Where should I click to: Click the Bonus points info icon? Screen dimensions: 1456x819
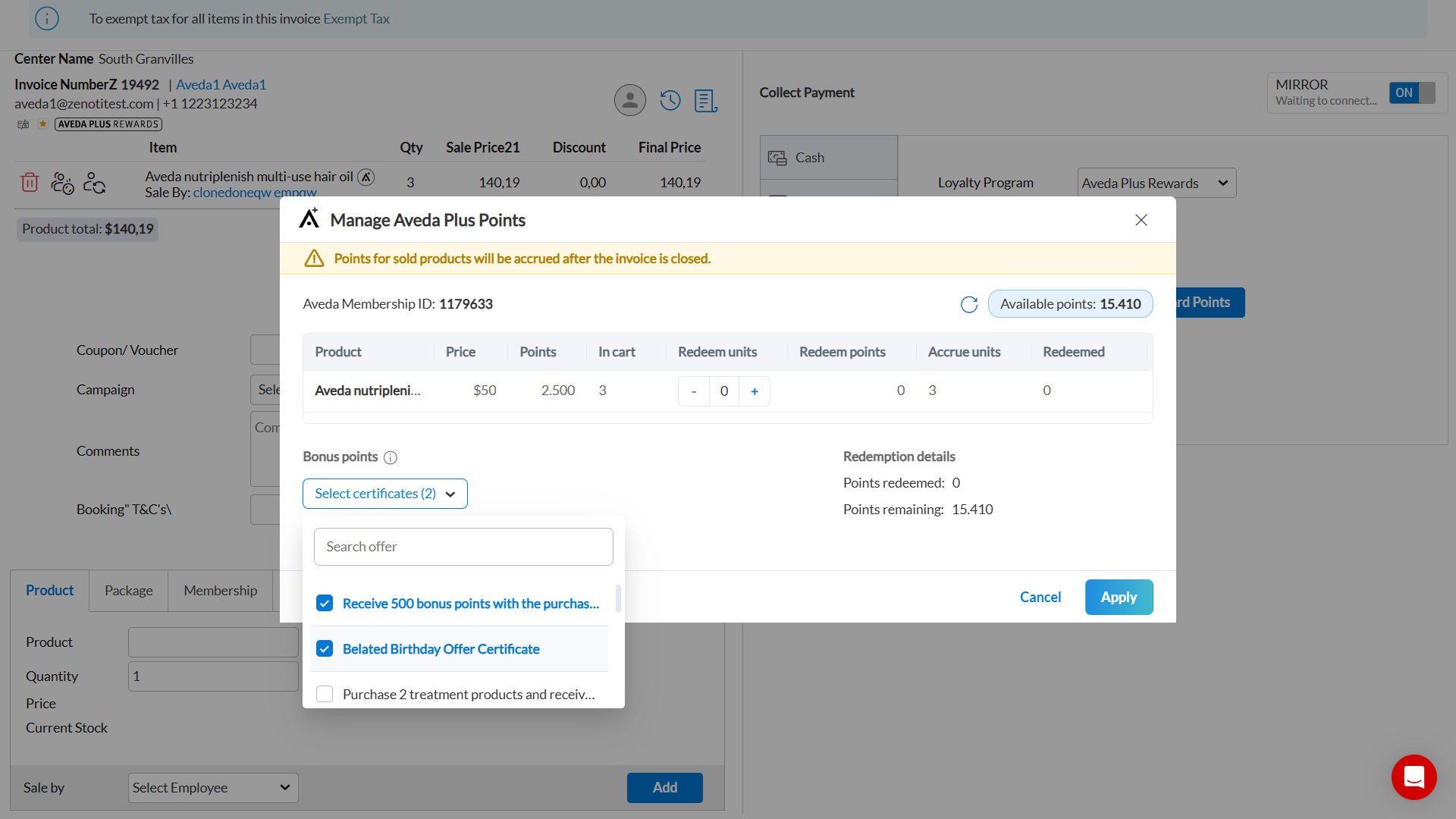(391, 457)
